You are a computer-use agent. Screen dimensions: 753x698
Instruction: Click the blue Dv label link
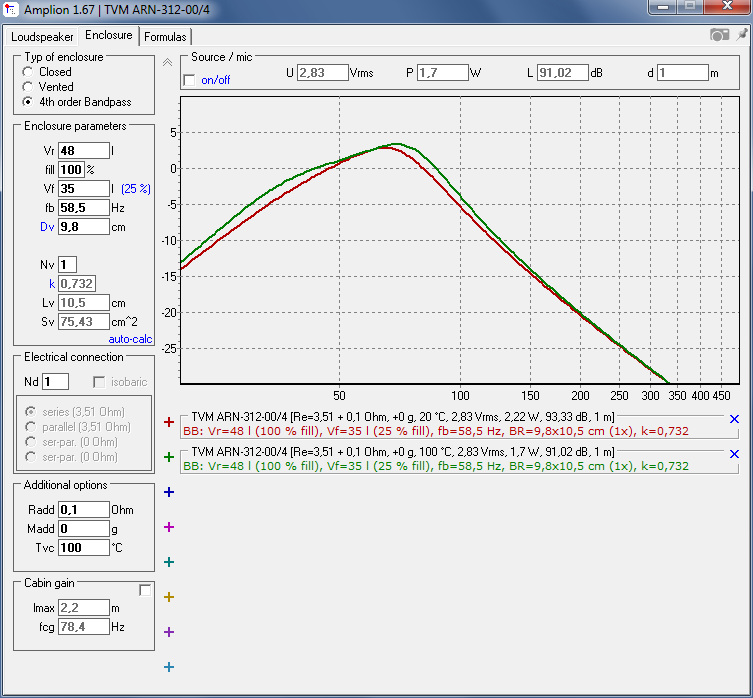[x=47, y=227]
